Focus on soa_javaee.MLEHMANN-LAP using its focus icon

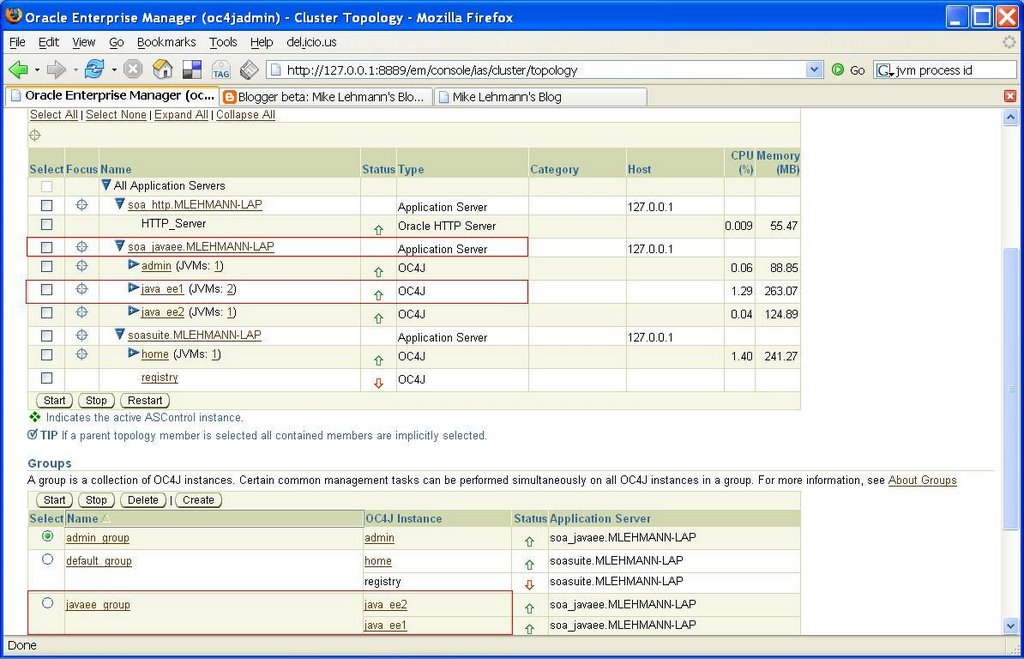(82, 247)
